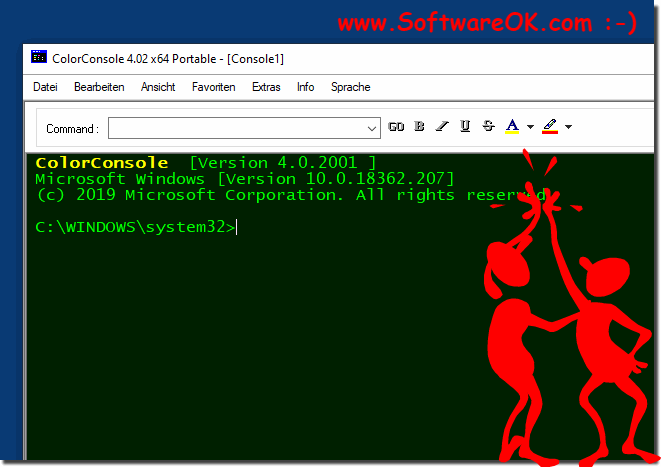Screen dimensions: 661x467
Task: Open the Ansicht menu
Action: coord(158,87)
